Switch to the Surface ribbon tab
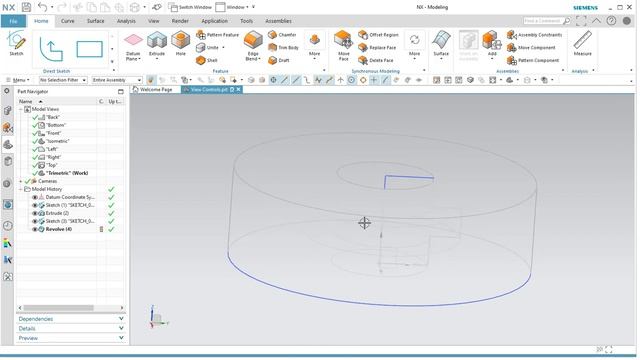This screenshot has height=360, width=640. pyautogui.click(x=96, y=21)
